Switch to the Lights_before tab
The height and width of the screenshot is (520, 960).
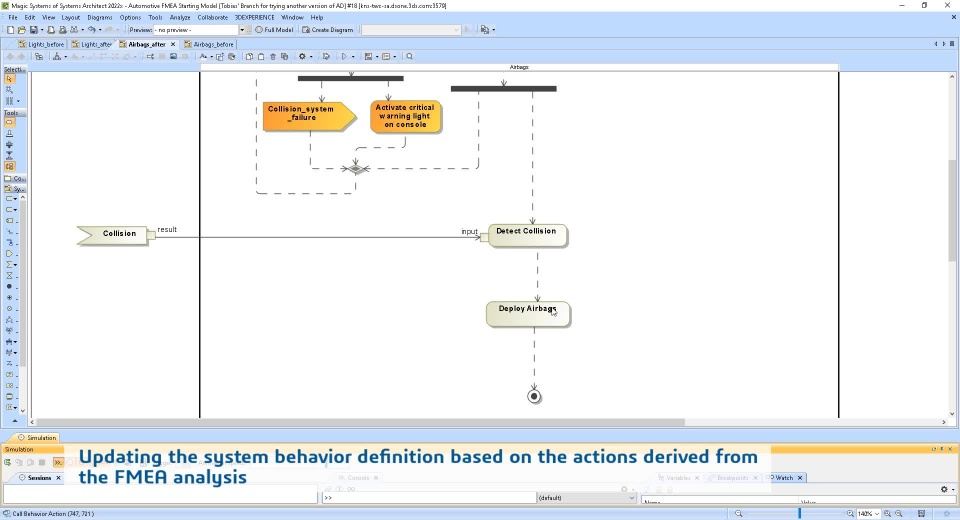[41, 44]
